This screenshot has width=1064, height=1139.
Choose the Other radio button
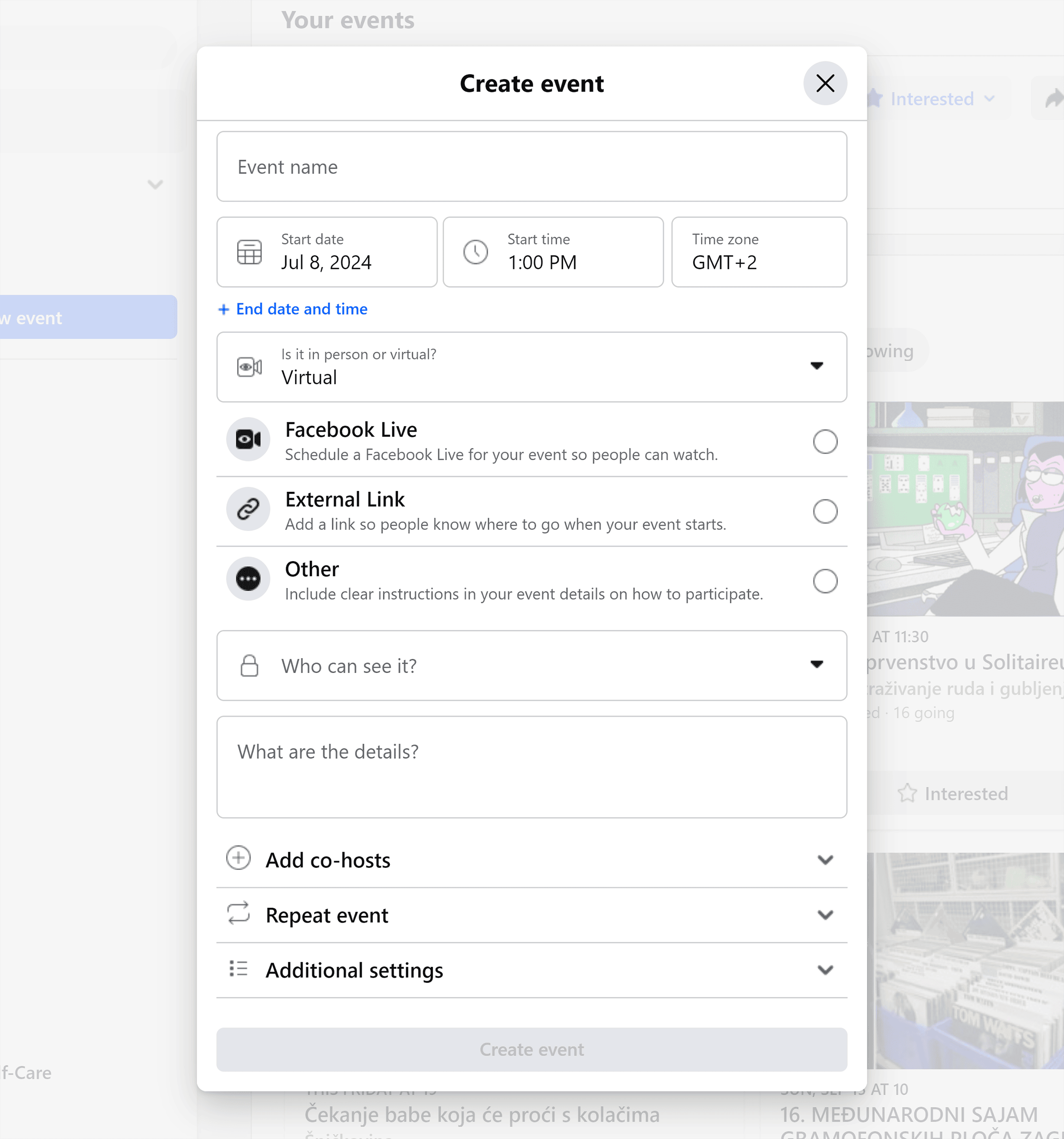point(825,581)
